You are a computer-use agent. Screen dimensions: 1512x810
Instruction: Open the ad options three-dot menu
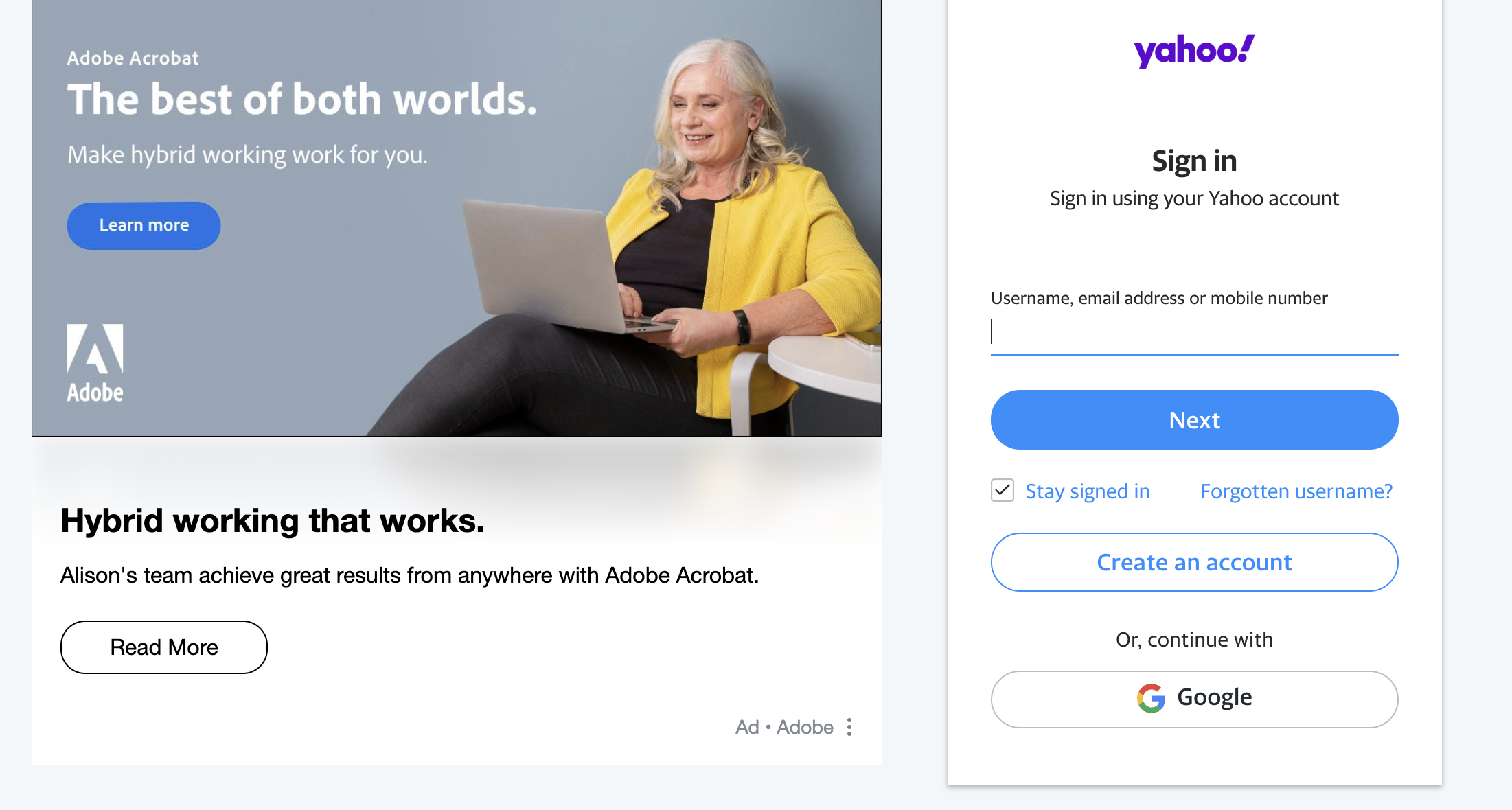click(x=849, y=727)
